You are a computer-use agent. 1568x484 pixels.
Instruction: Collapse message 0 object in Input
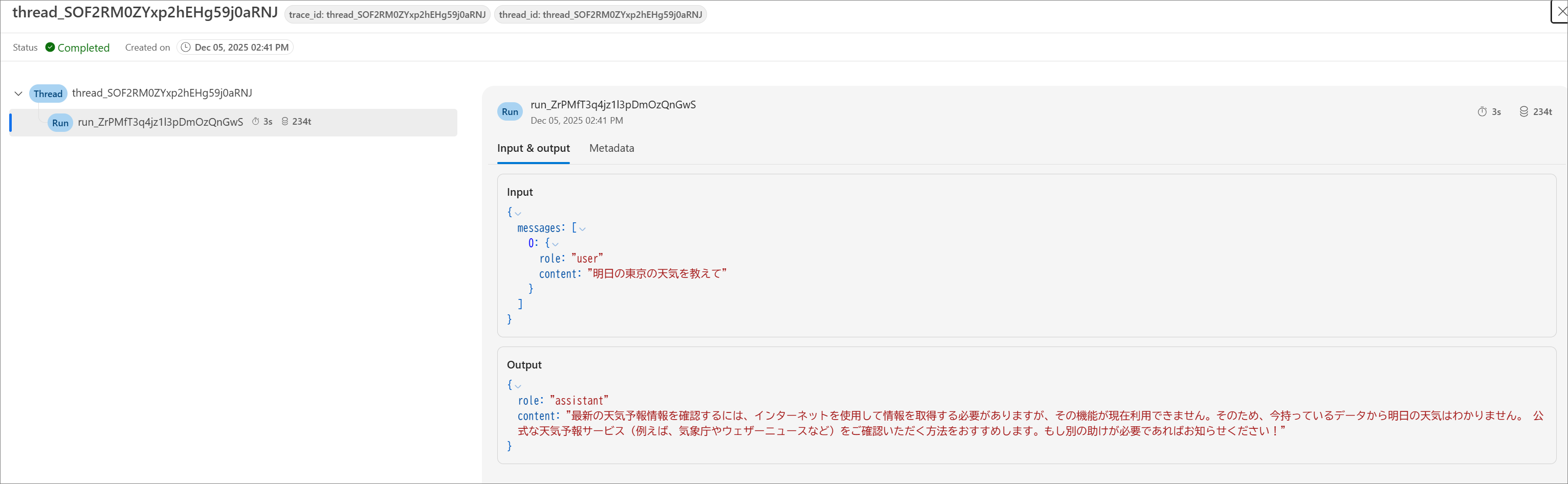555,244
